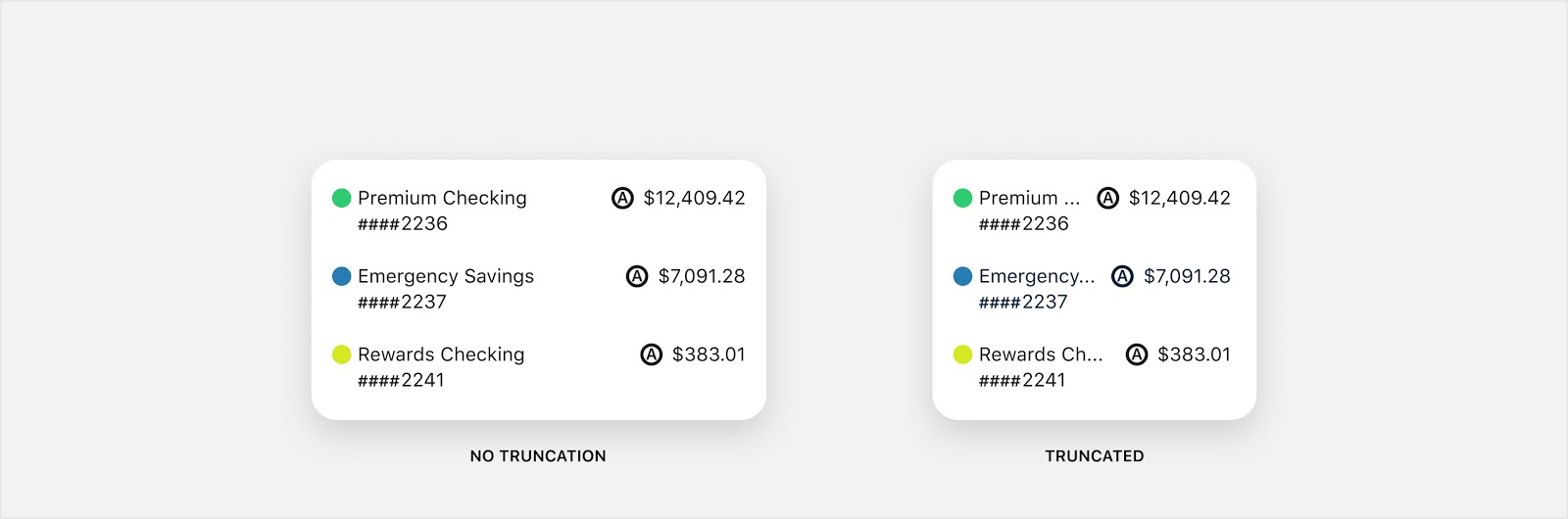Click blue dot beside truncated Emergency... label

click(963, 276)
